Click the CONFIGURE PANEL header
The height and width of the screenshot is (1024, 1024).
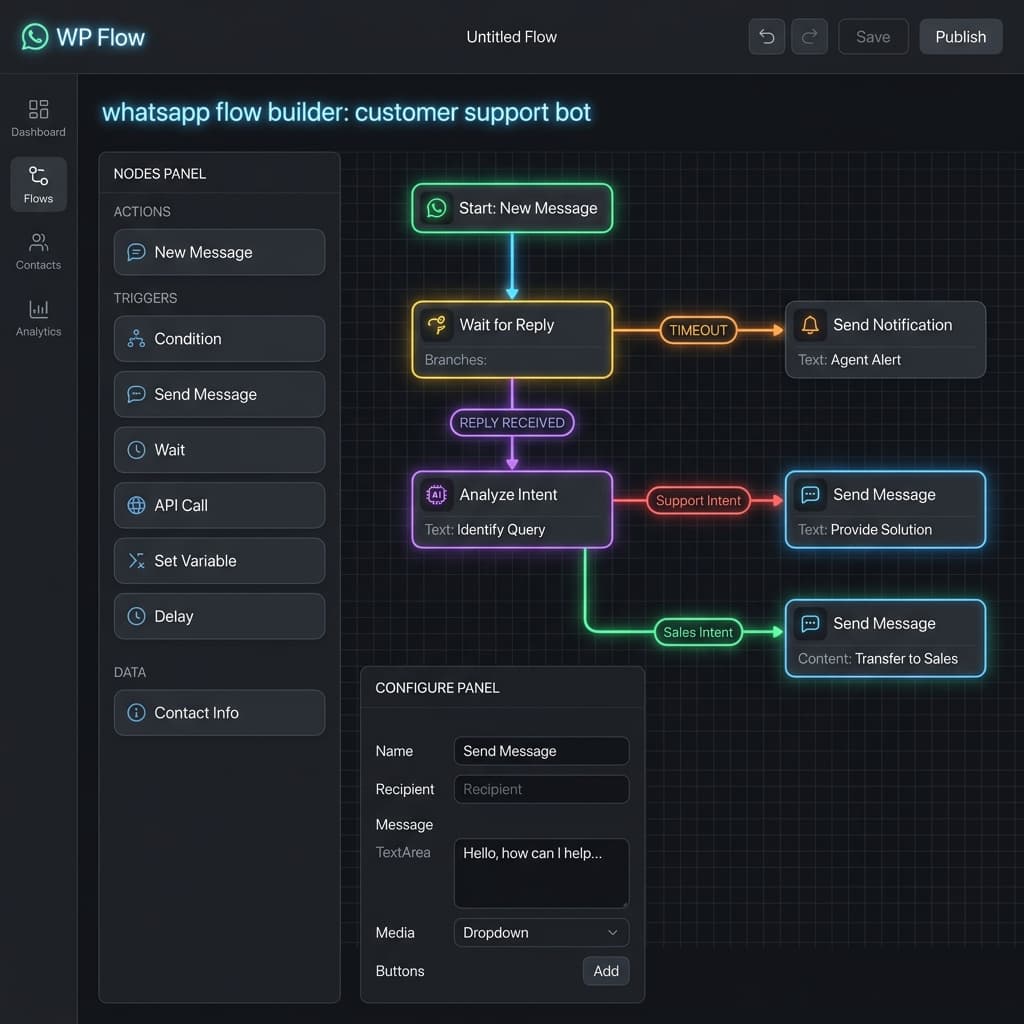point(438,688)
